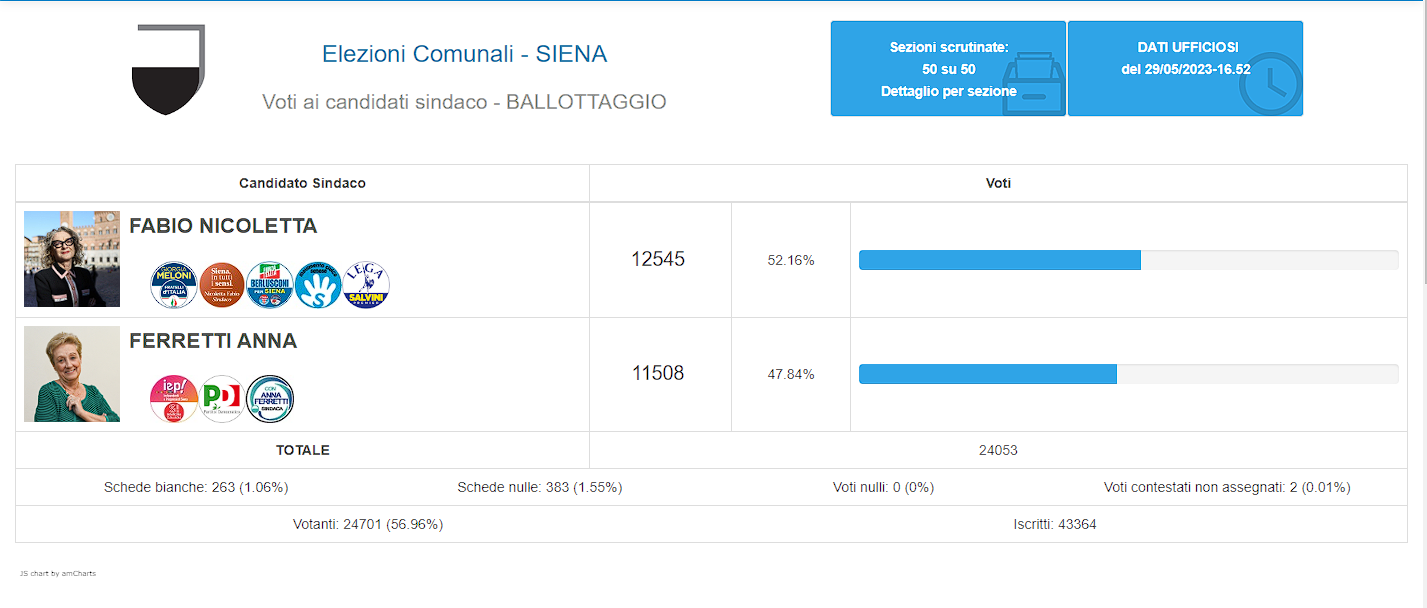1427x608 pixels.
Task: Open the 'Dettaglio per sezione' tile
Action: click(948, 69)
